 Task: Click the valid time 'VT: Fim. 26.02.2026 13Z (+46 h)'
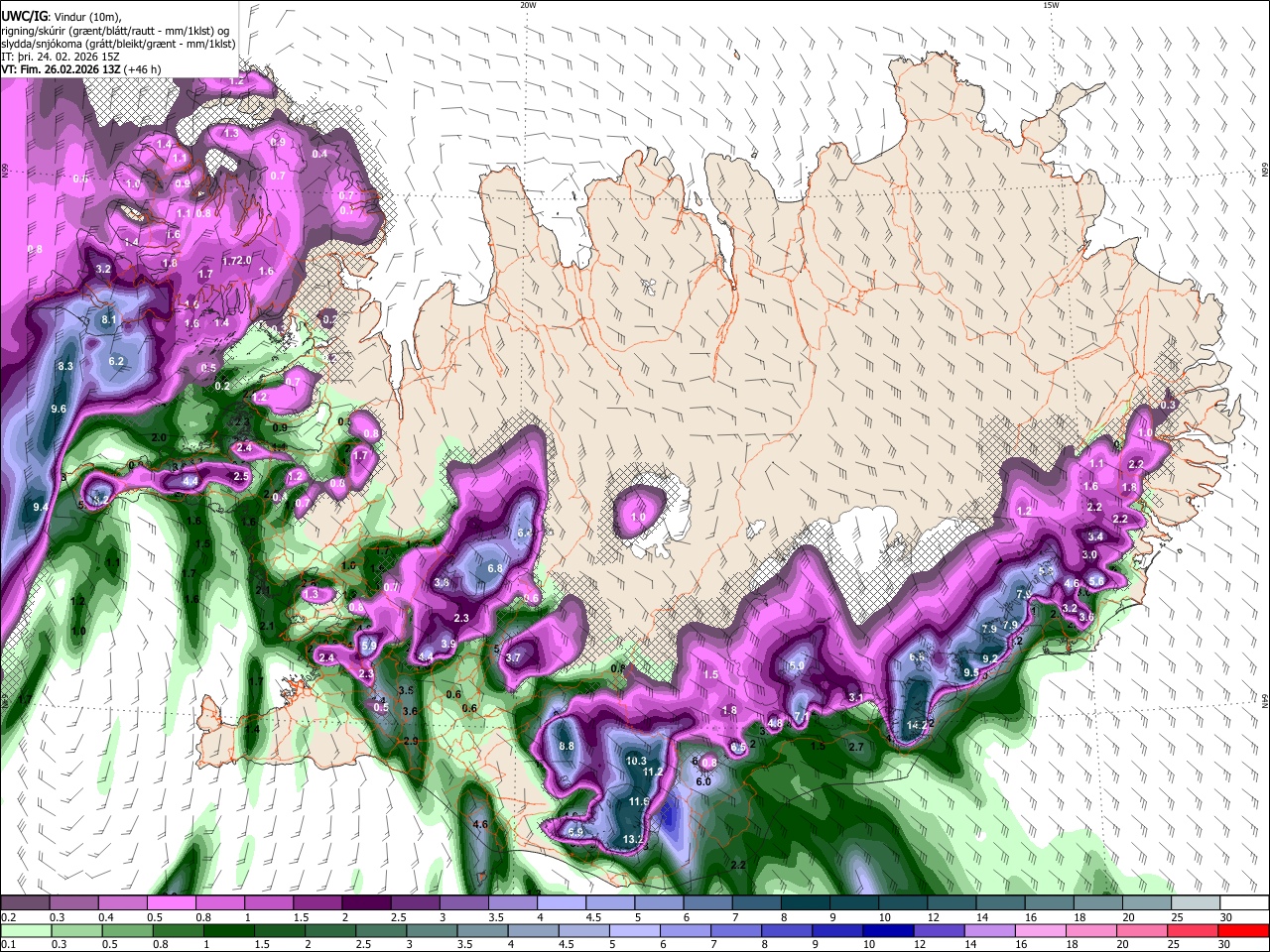pyautogui.click(x=81, y=69)
